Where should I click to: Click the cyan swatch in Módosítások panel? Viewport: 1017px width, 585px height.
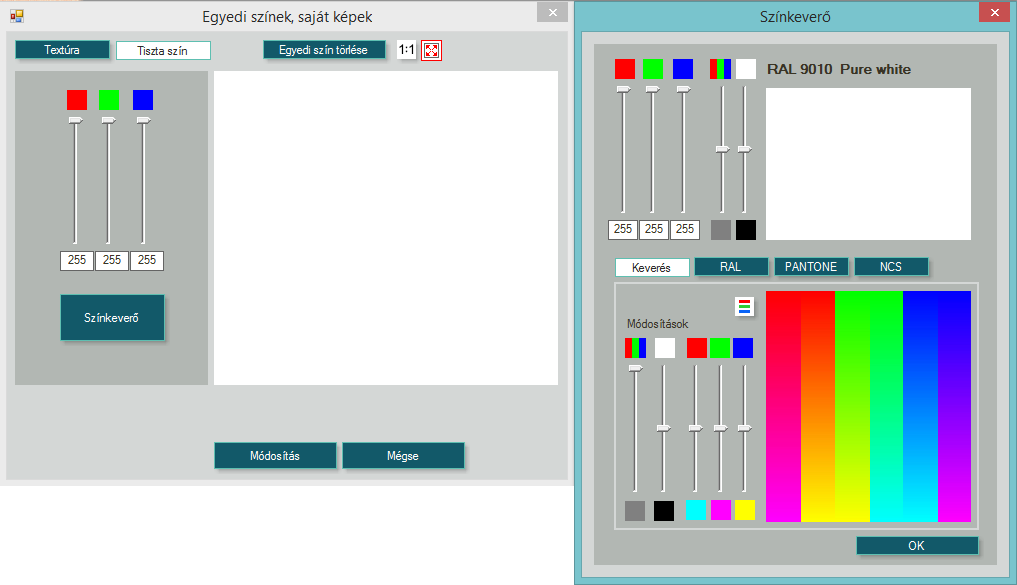click(x=696, y=510)
